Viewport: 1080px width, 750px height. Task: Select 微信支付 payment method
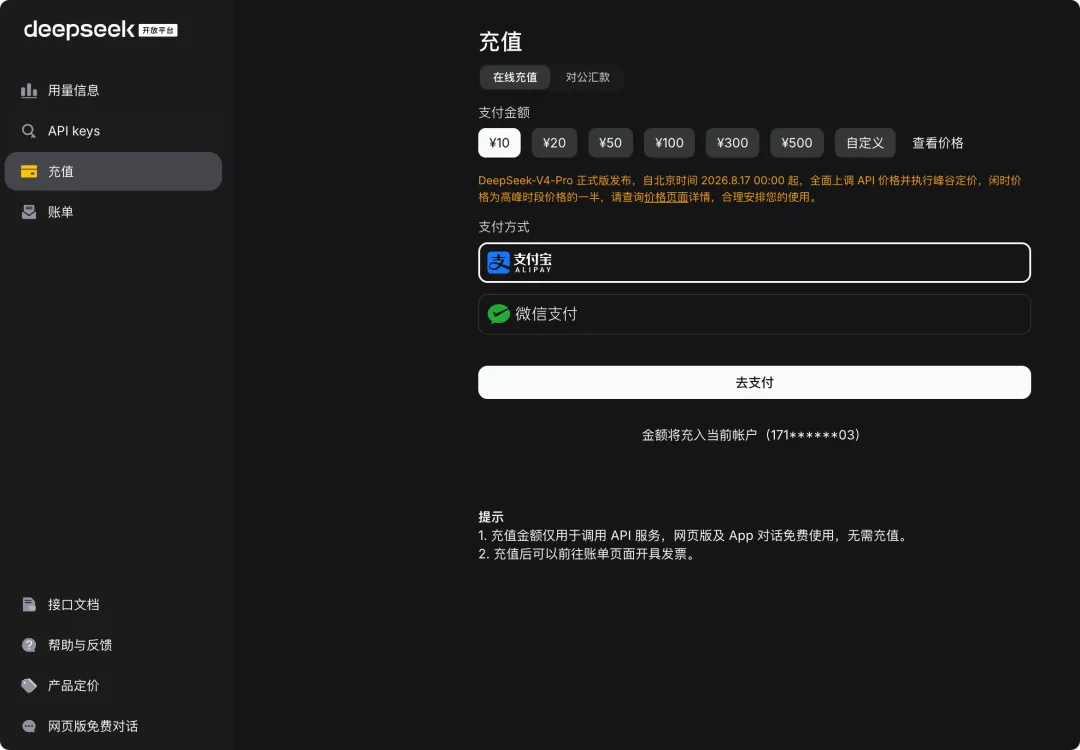(754, 314)
